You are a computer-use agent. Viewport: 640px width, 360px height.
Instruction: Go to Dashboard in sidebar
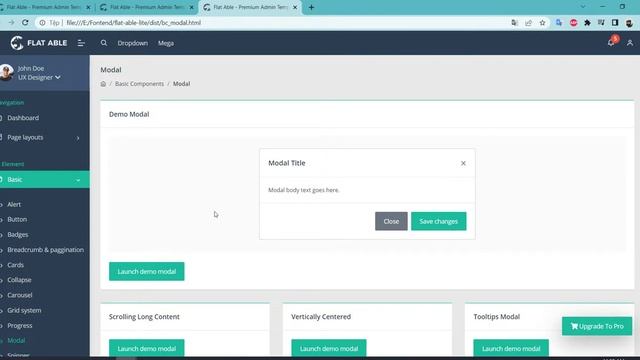pyautogui.click(x=23, y=118)
